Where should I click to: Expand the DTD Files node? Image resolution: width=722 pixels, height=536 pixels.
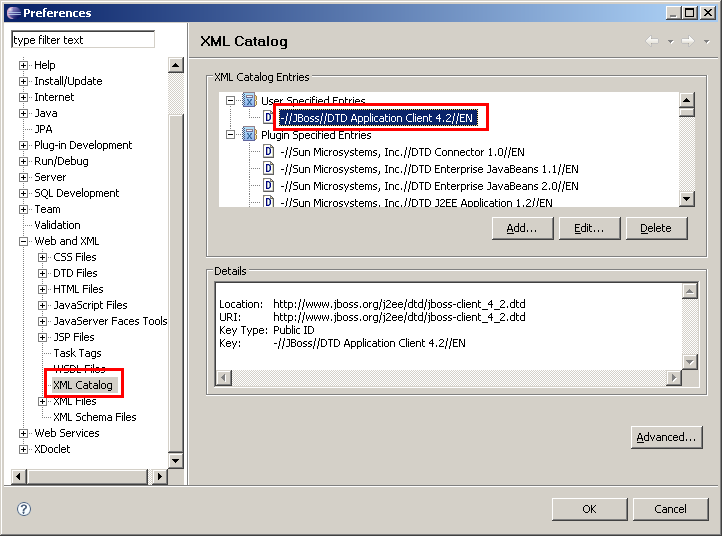[42, 274]
